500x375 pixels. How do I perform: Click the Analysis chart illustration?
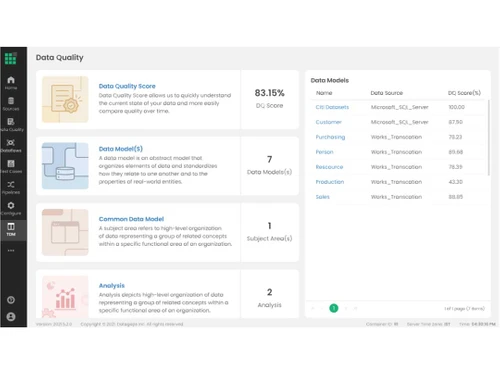pyautogui.click(x=65, y=297)
